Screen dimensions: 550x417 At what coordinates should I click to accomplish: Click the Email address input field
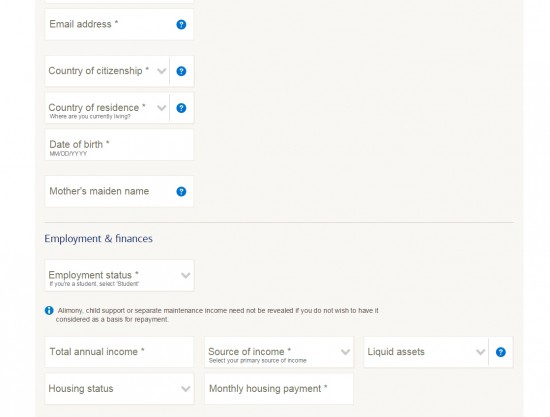click(119, 25)
